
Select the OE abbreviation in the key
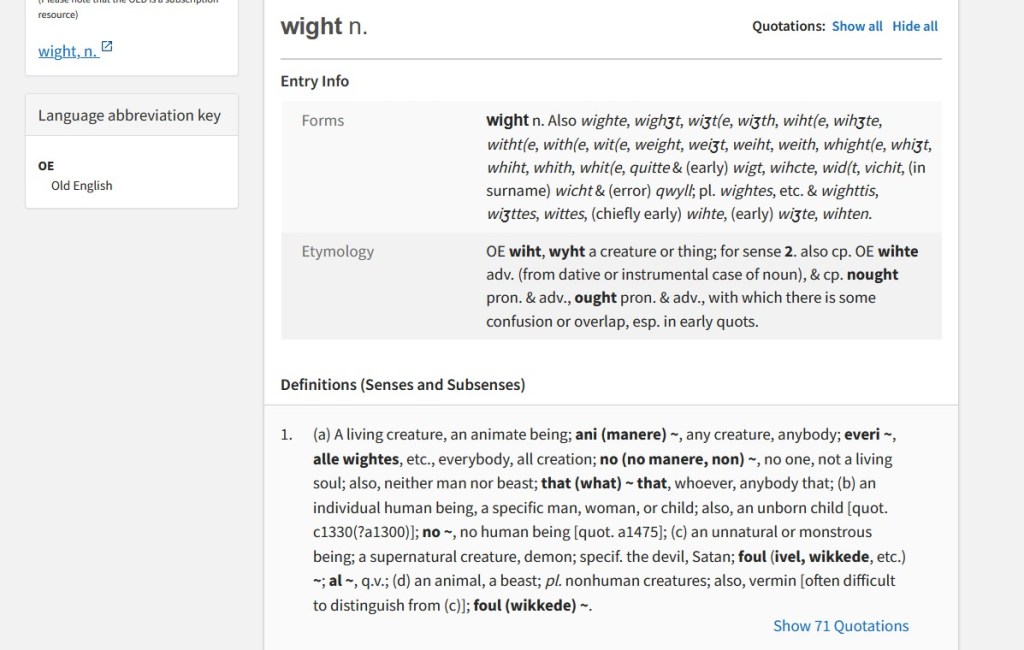point(46,166)
